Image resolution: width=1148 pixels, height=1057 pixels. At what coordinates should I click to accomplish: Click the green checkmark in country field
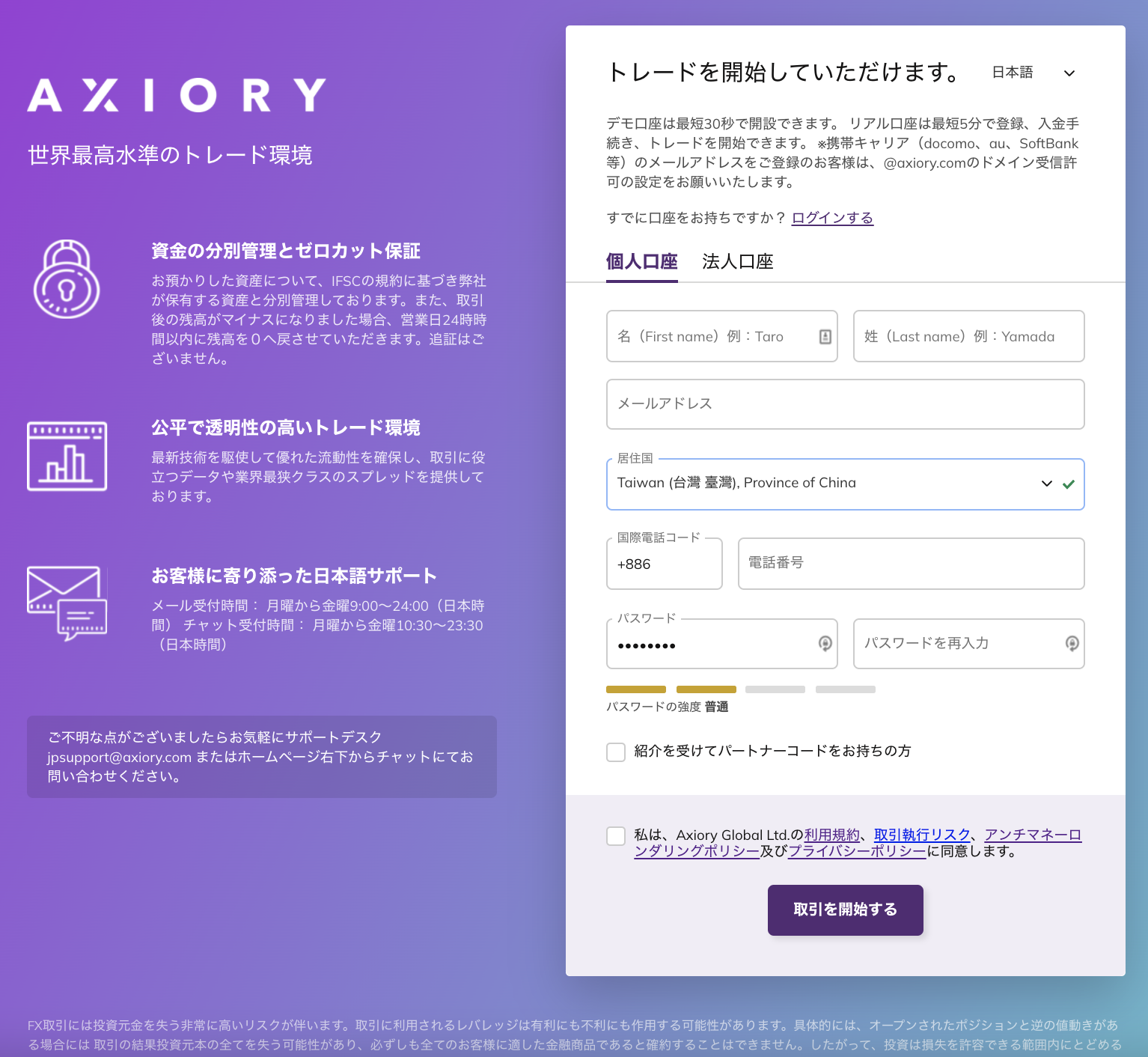point(1069,484)
